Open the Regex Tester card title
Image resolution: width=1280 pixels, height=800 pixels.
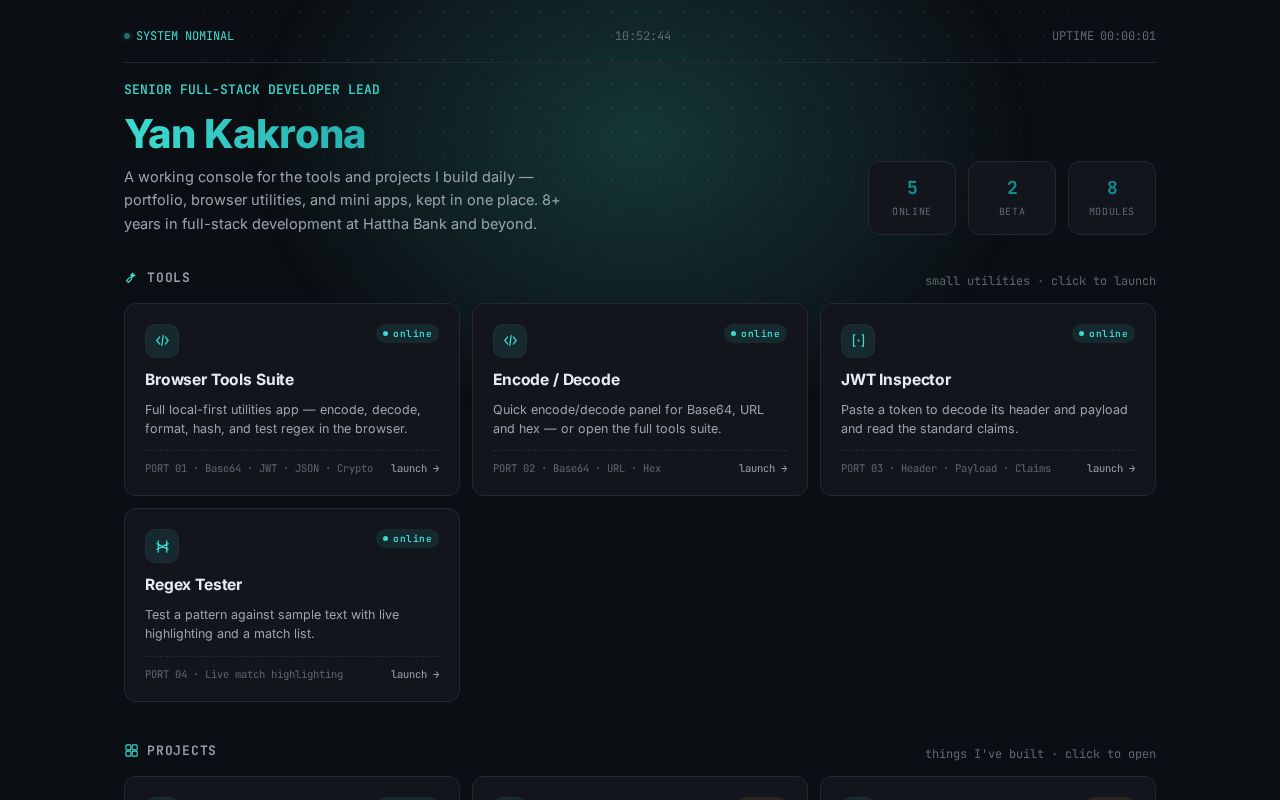(x=193, y=585)
